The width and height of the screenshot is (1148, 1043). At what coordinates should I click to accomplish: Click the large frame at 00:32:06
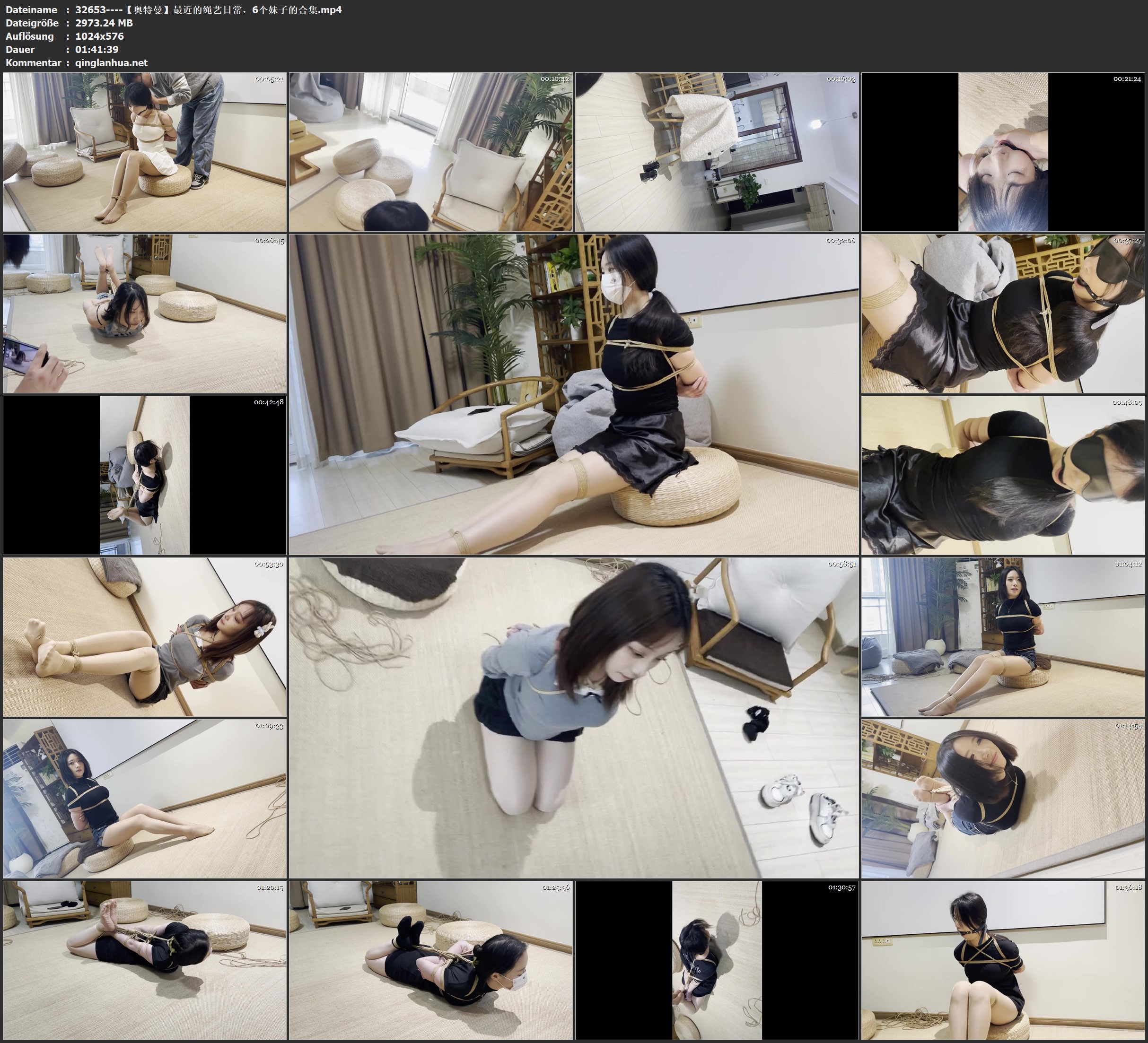(573, 394)
